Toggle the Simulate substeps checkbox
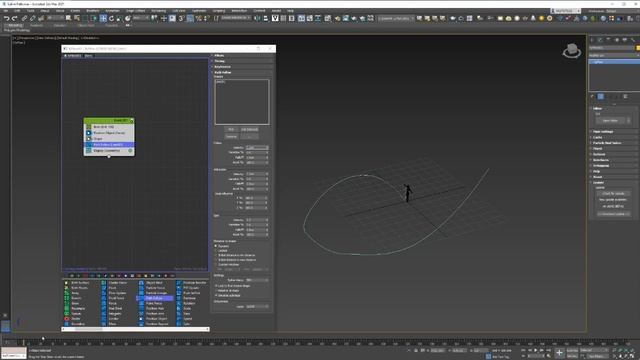The image size is (640, 360). click(216, 295)
